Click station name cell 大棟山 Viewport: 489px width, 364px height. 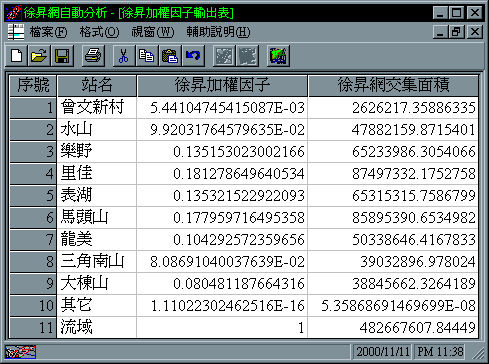97,284
